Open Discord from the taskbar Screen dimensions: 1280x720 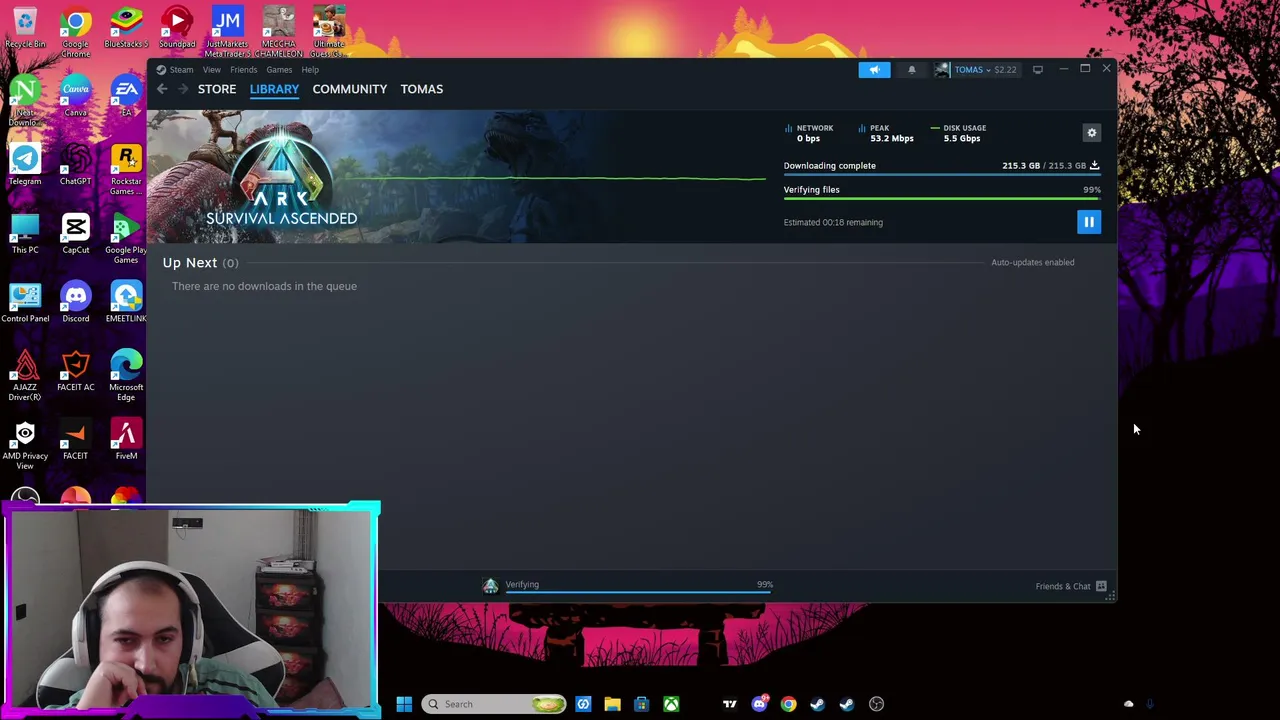point(759,704)
